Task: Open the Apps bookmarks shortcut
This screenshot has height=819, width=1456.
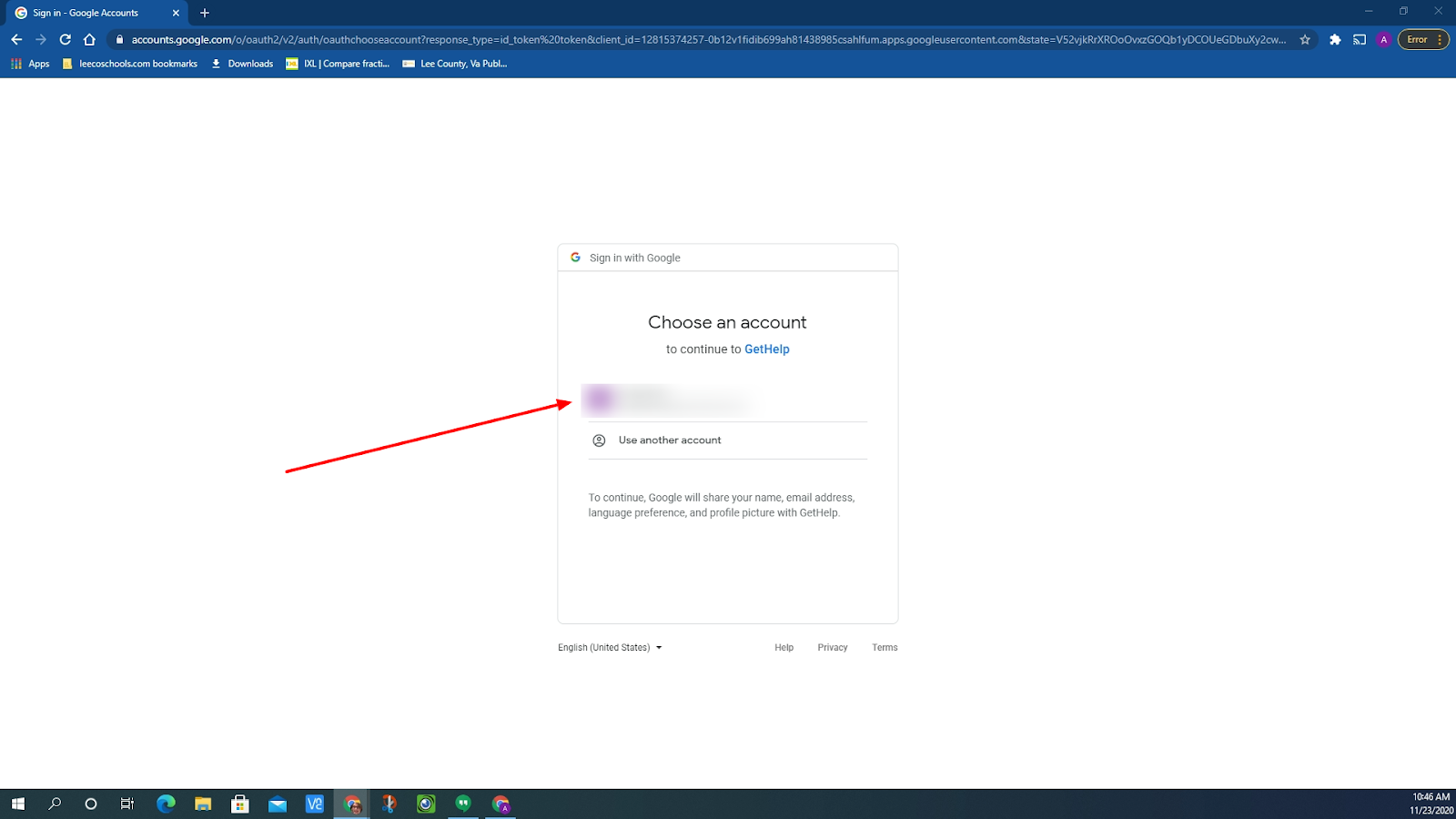Action: tap(30, 64)
